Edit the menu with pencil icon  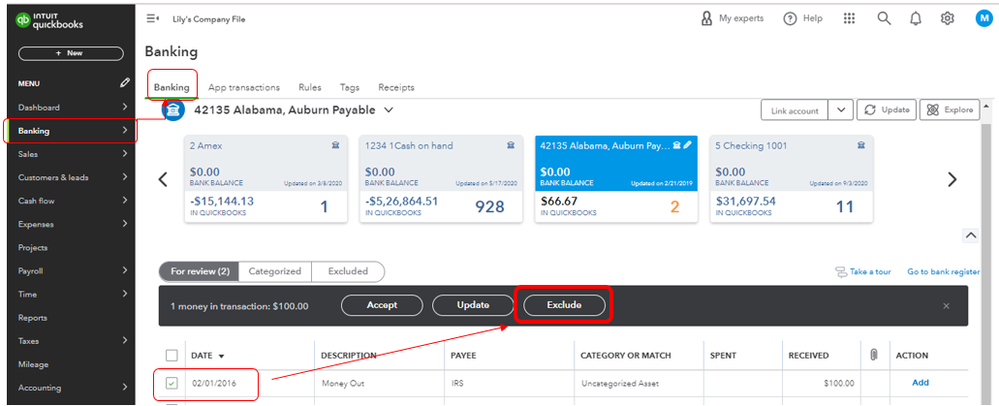click(x=125, y=83)
